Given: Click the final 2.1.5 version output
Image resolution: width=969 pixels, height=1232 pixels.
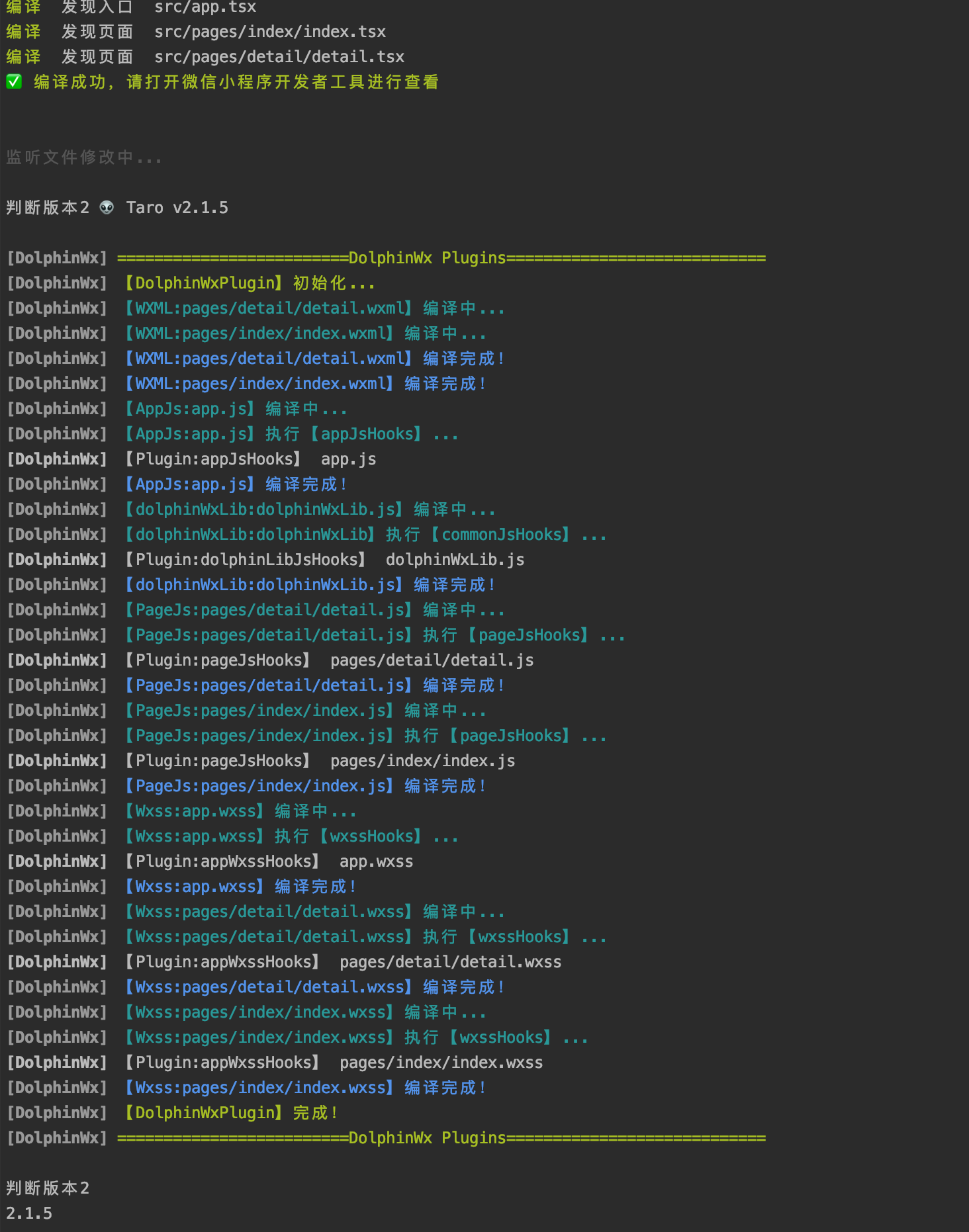Looking at the screenshot, I should point(29,1213).
